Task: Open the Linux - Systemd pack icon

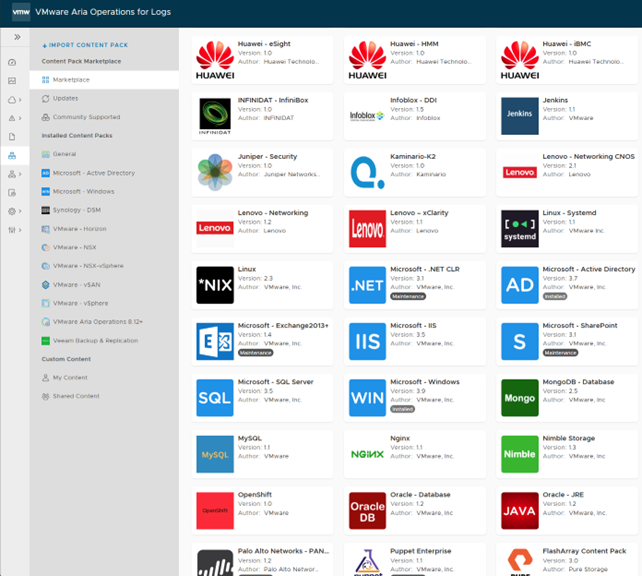Action: click(x=520, y=229)
